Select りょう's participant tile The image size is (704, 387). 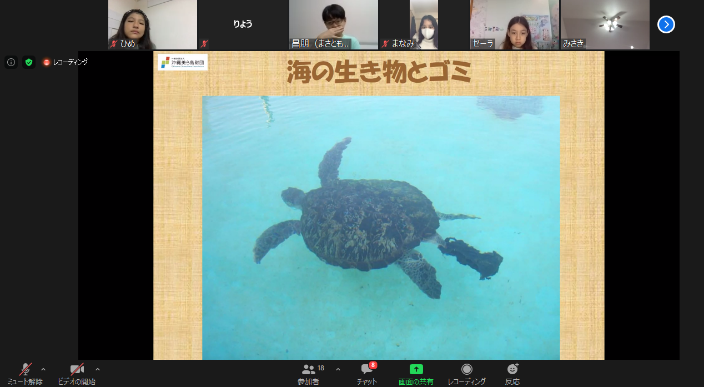(x=242, y=24)
